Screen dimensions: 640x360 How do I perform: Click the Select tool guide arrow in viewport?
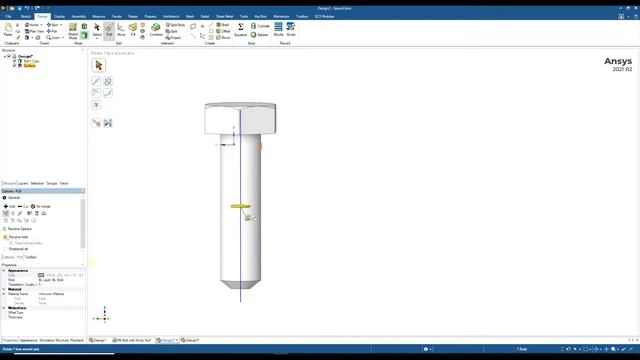click(x=99, y=65)
